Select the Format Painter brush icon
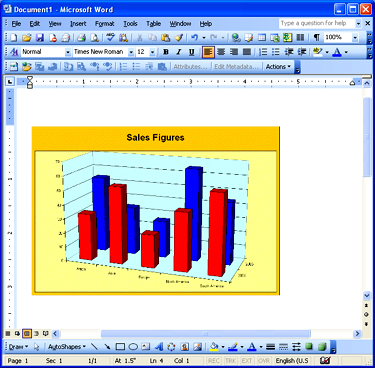Image resolution: width=375 pixels, height=368 pixels. (179, 37)
